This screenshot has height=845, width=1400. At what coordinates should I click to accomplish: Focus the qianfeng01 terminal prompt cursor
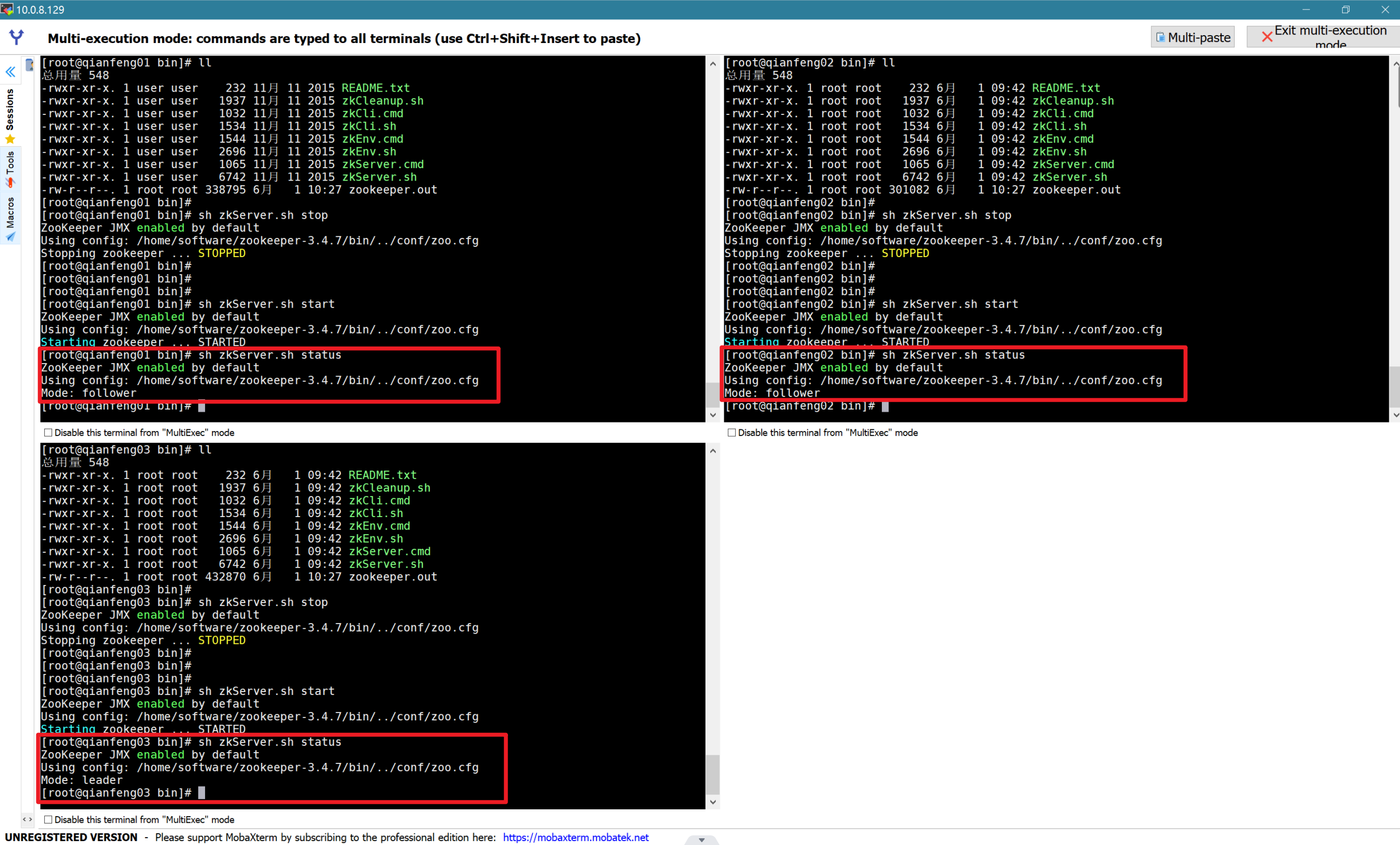[202, 406]
